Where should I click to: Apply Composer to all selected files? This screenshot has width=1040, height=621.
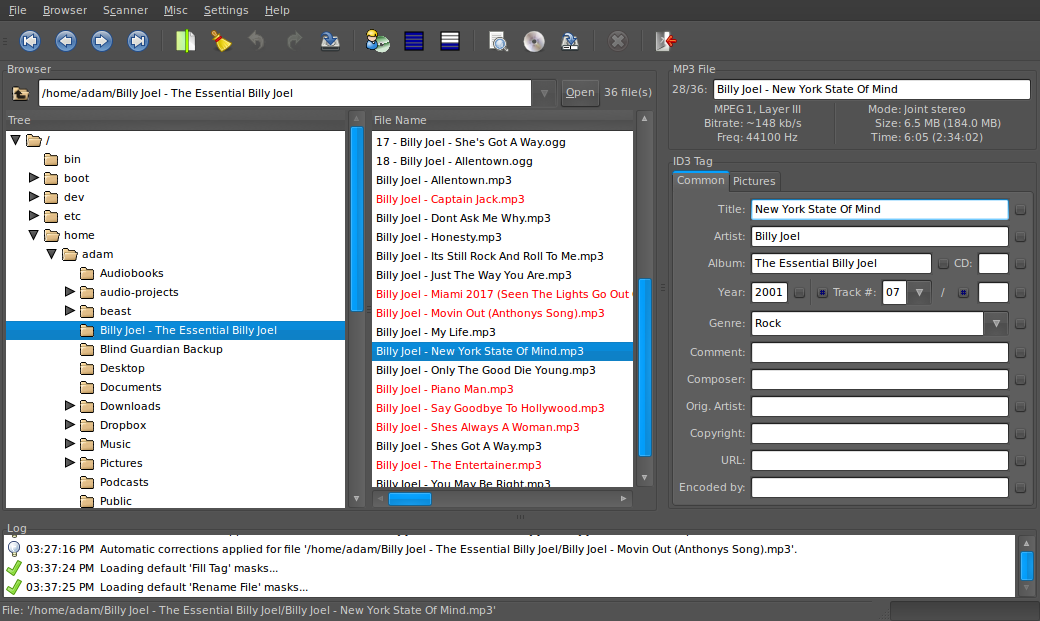click(x=1020, y=380)
